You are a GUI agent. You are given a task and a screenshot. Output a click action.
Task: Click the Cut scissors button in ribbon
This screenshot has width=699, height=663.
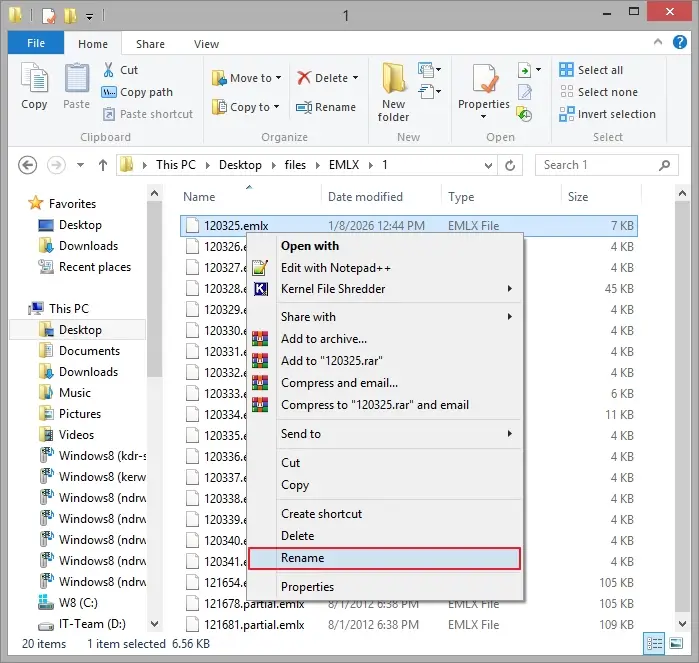click(x=120, y=70)
